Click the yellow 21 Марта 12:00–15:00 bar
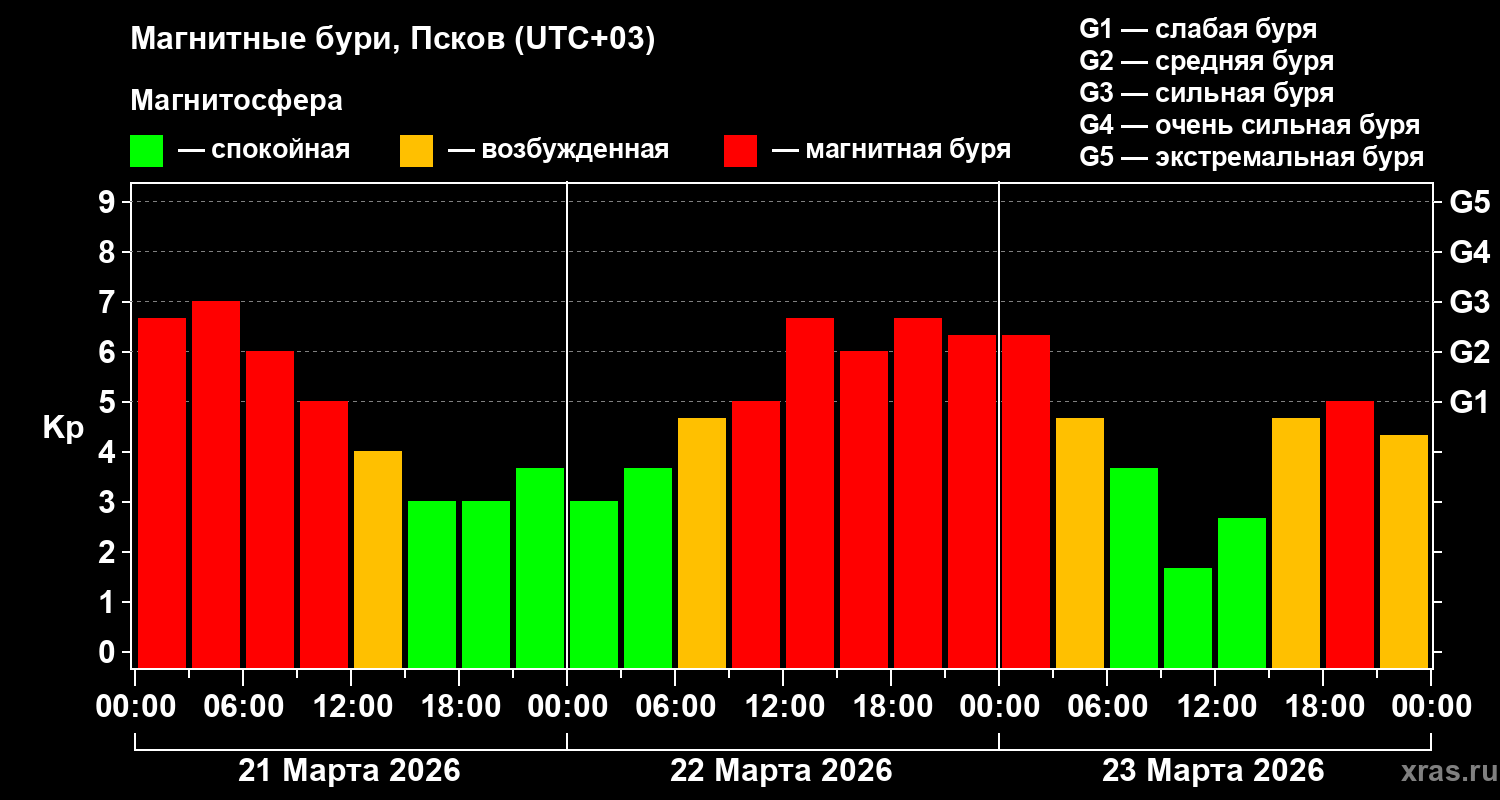 (378, 560)
